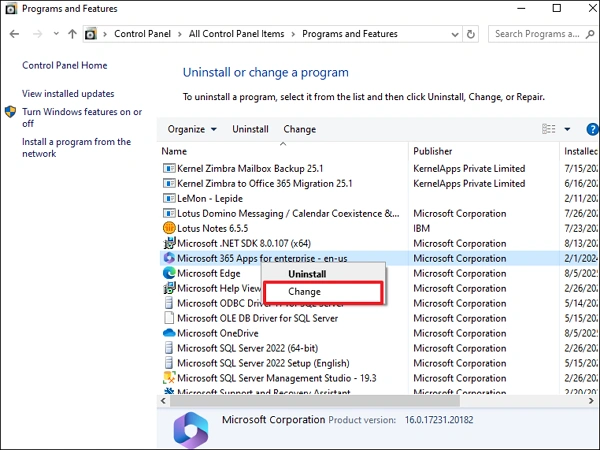600x450 pixels.
Task: Select Microsoft SQL Server 2022 (64-bit) icon
Action: (169, 348)
